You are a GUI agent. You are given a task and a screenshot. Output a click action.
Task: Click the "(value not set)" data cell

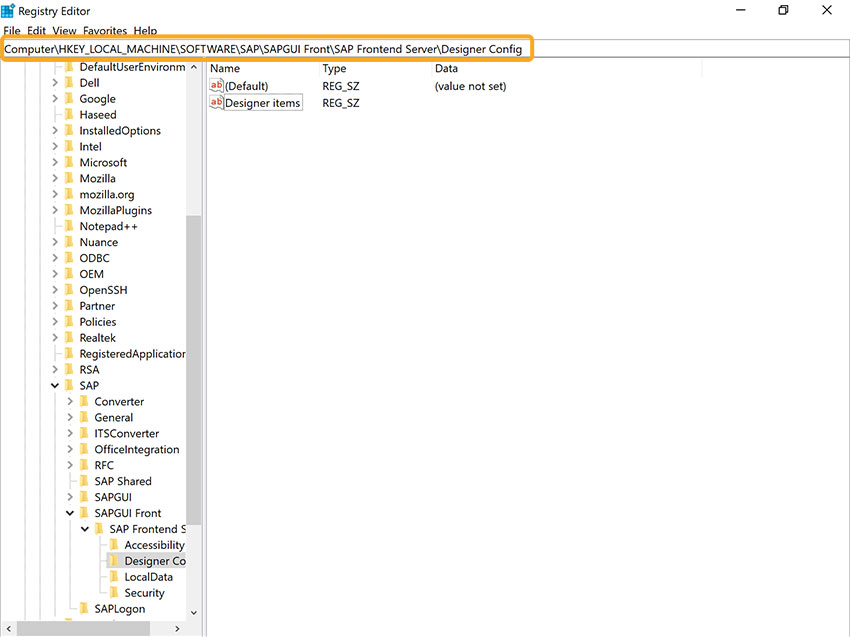click(x=470, y=86)
